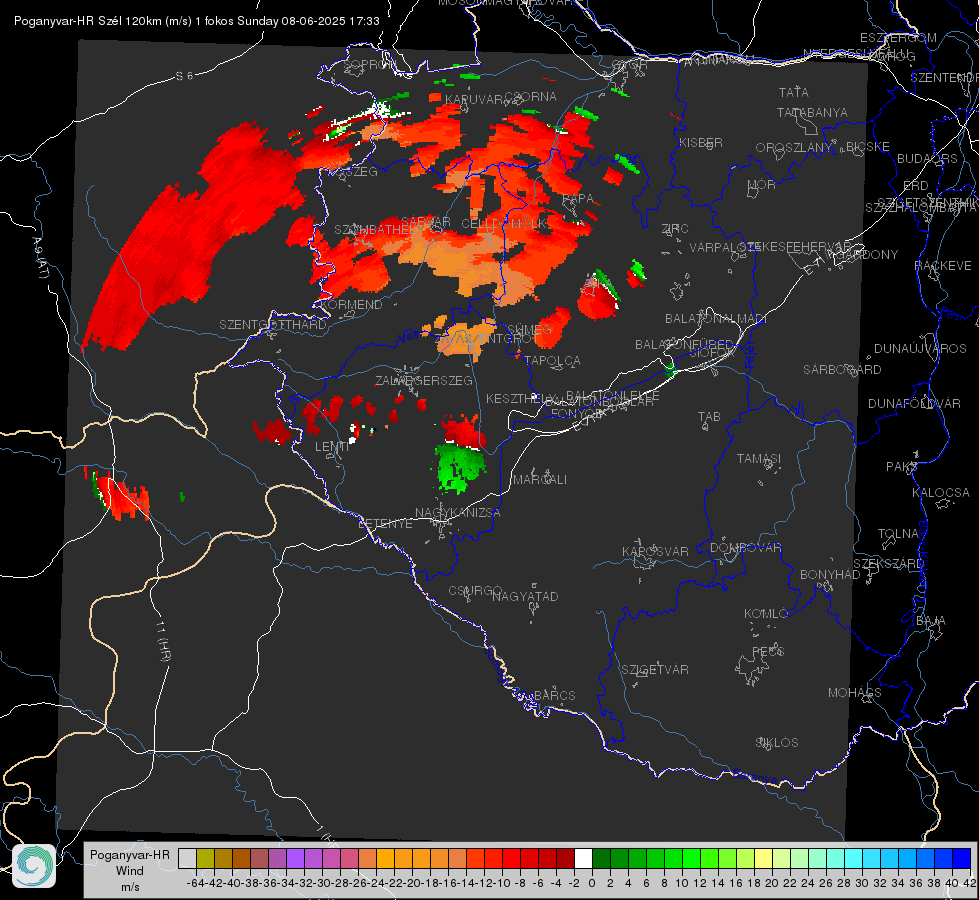Click the NAGYKANIZSA city label
979x900 pixels.
458,513
